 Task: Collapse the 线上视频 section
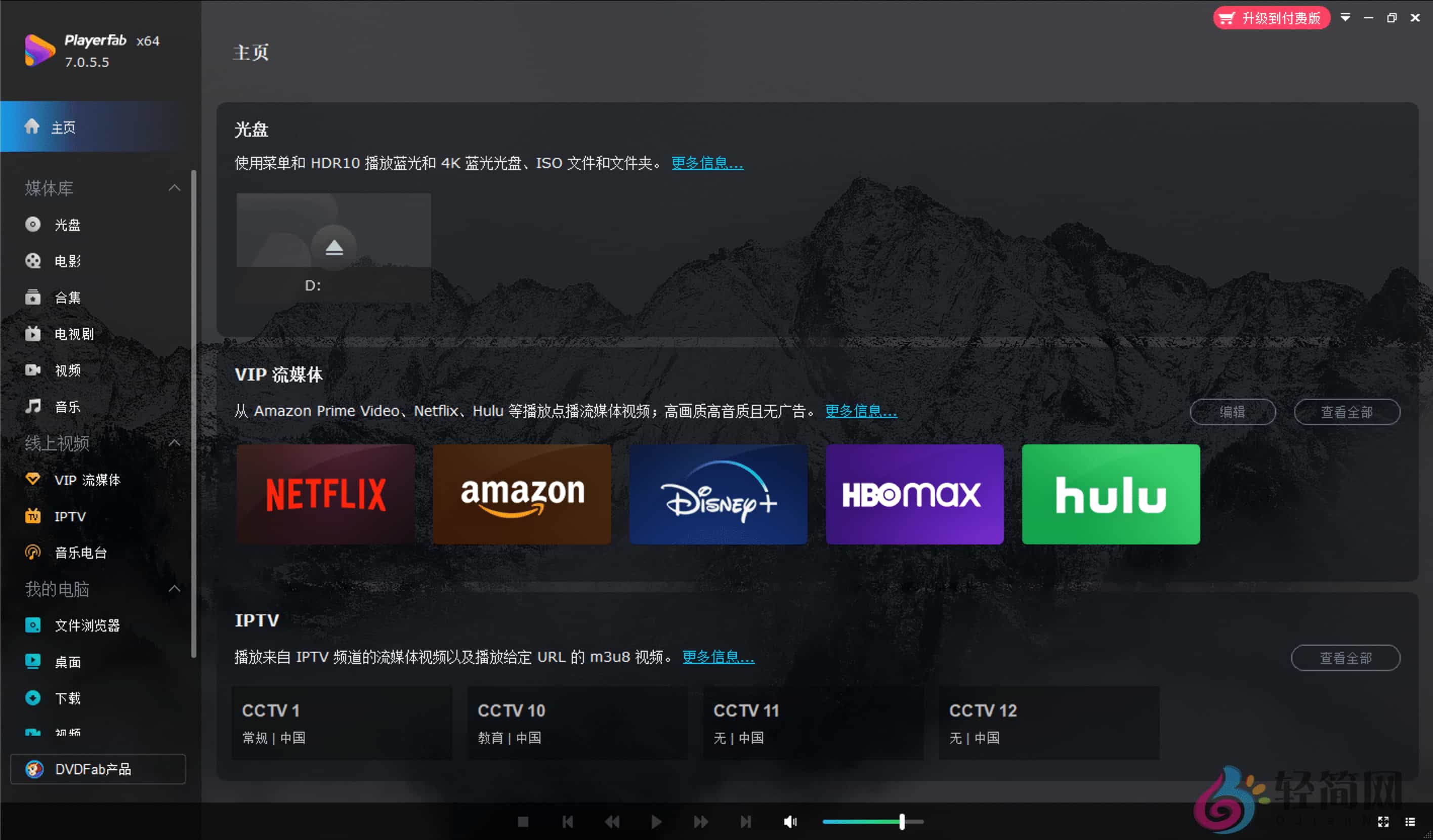click(x=175, y=443)
